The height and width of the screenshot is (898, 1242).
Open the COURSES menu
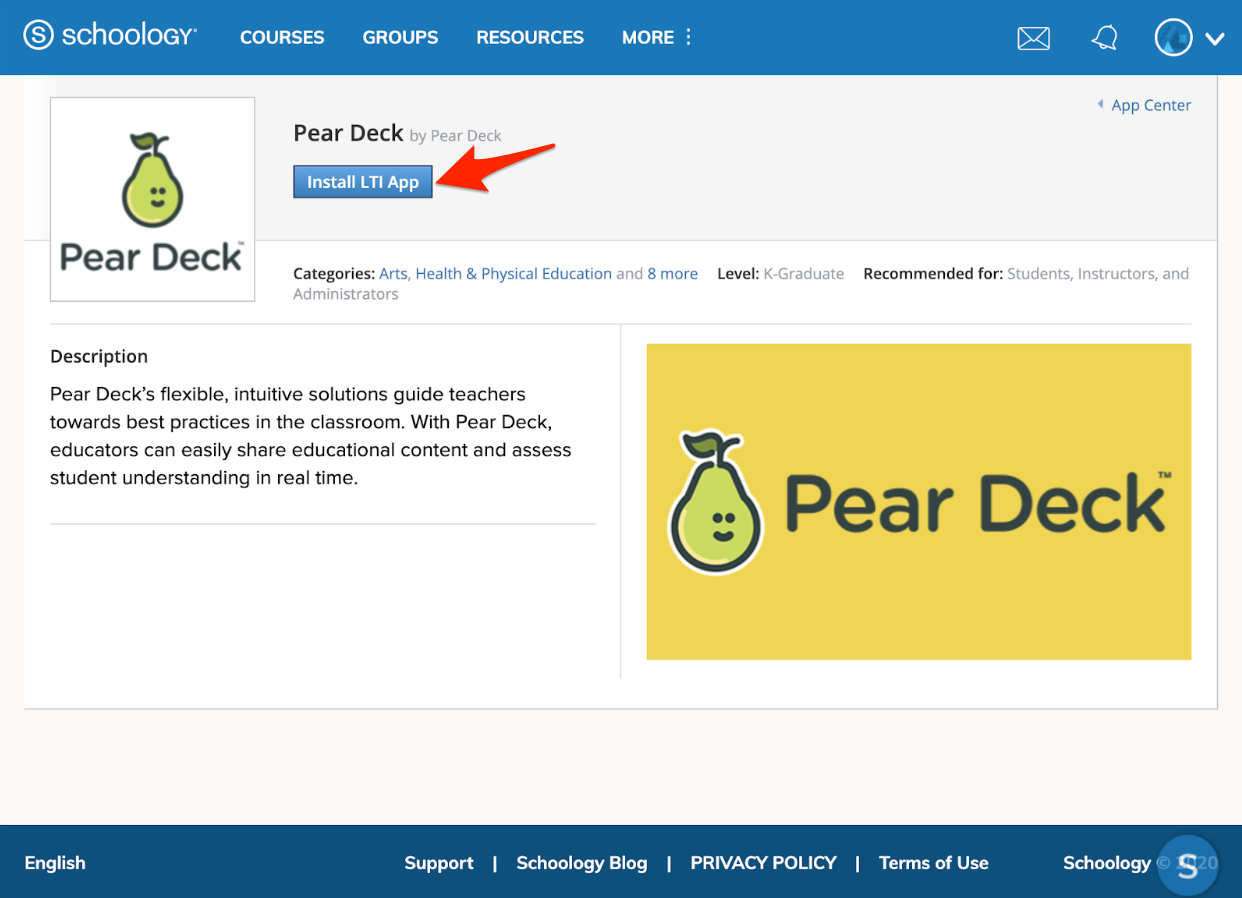282,37
